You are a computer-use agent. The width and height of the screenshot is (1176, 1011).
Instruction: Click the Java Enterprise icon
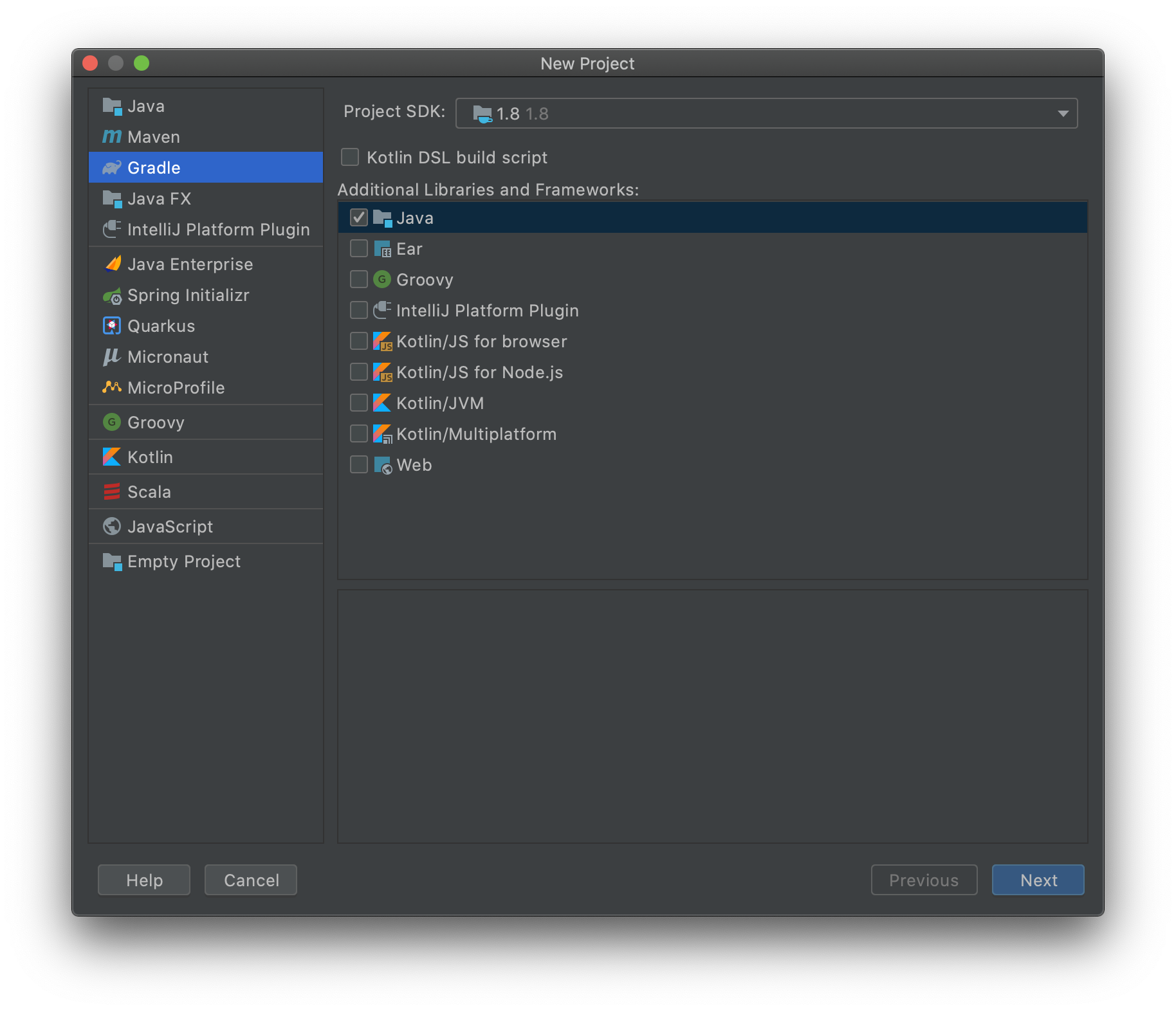(112, 264)
